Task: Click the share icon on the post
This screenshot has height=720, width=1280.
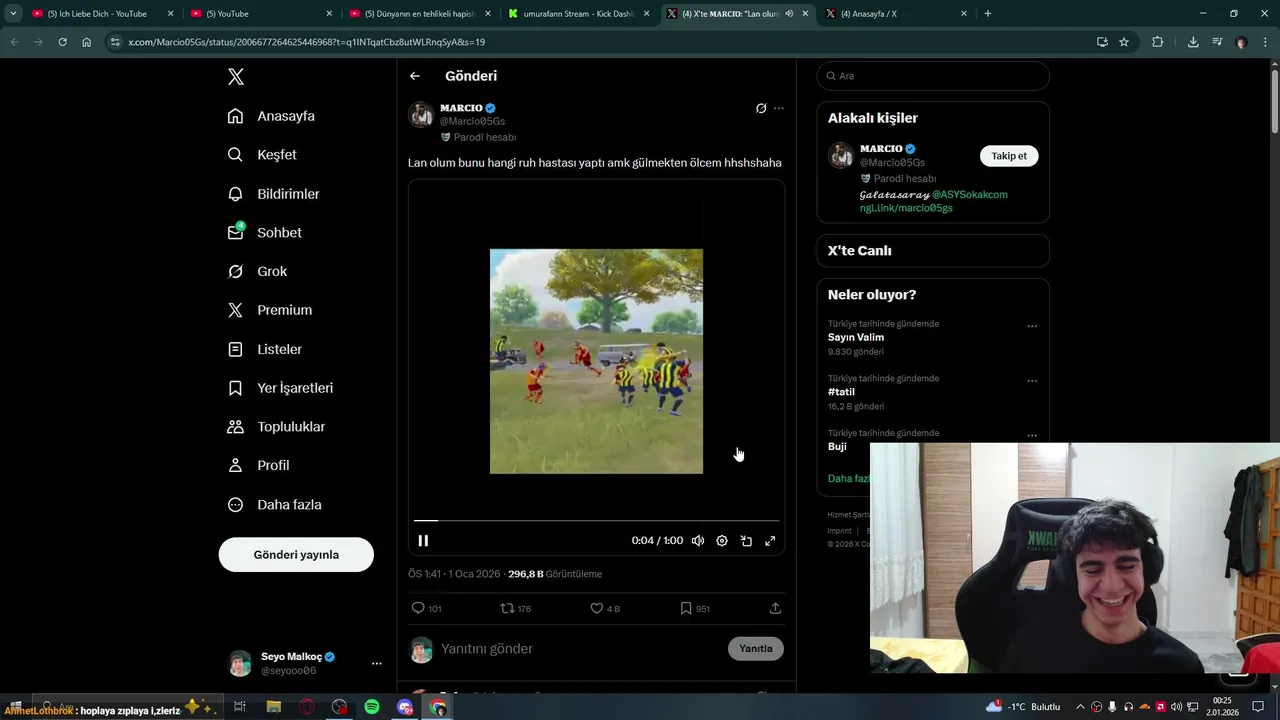Action: [x=775, y=608]
